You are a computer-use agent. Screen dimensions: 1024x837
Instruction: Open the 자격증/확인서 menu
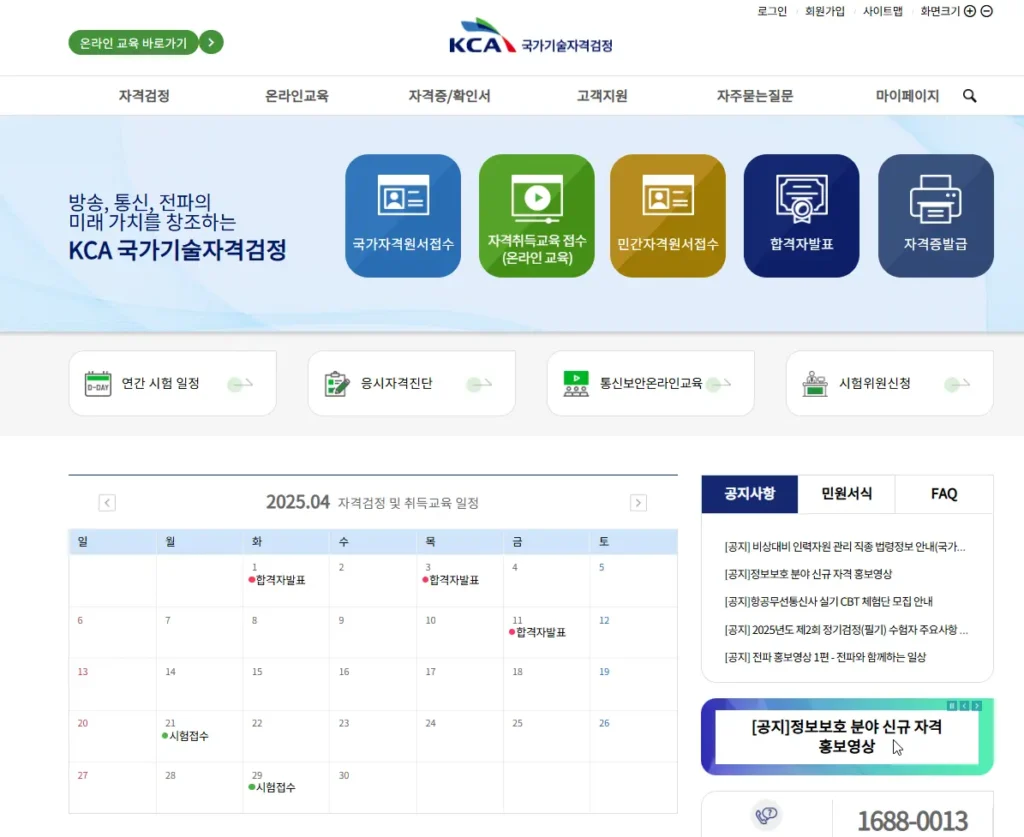[x=449, y=96]
